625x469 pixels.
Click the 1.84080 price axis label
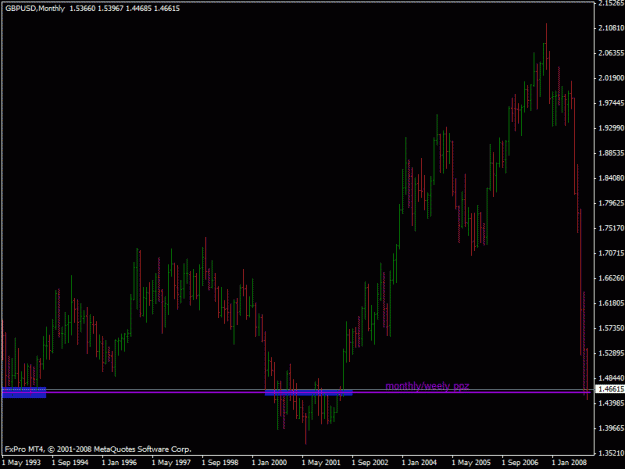(x=611, y=178)
